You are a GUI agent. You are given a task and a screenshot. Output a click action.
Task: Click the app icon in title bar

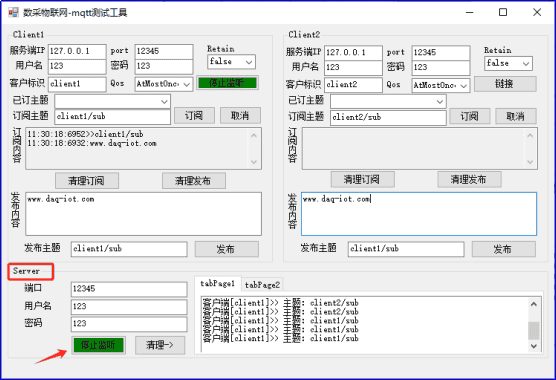pyautogui.click(x=13, y=13)
